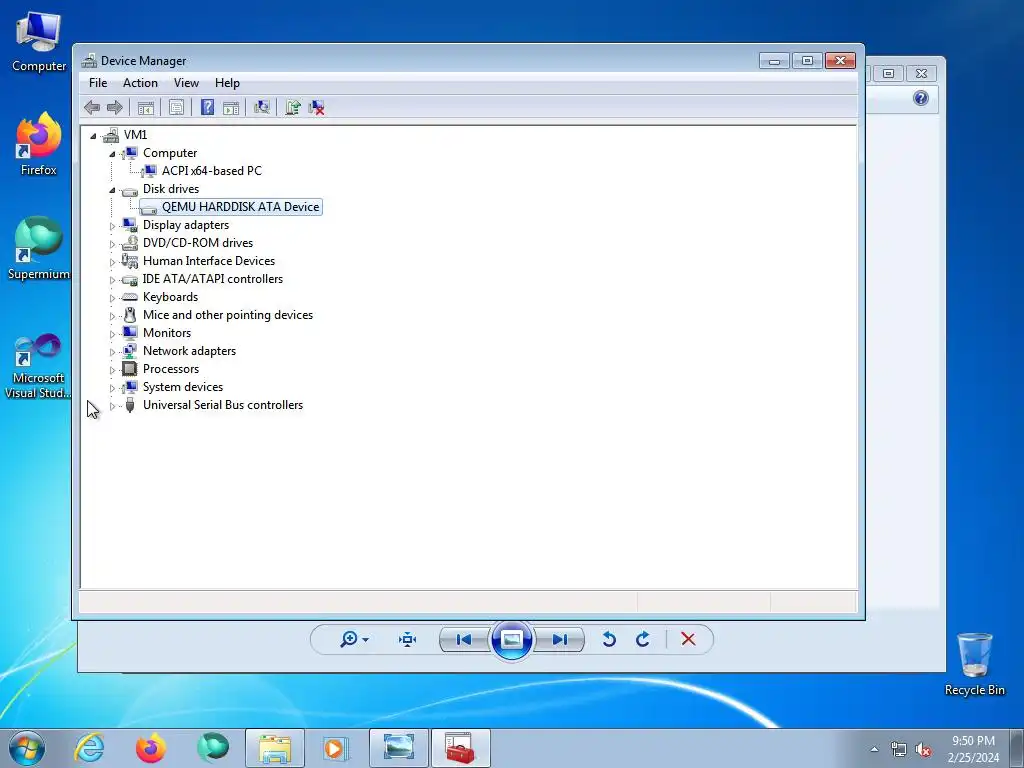
Task: Select QEMU HARDDISK ATA Device entry
Action: click(240, 206)
